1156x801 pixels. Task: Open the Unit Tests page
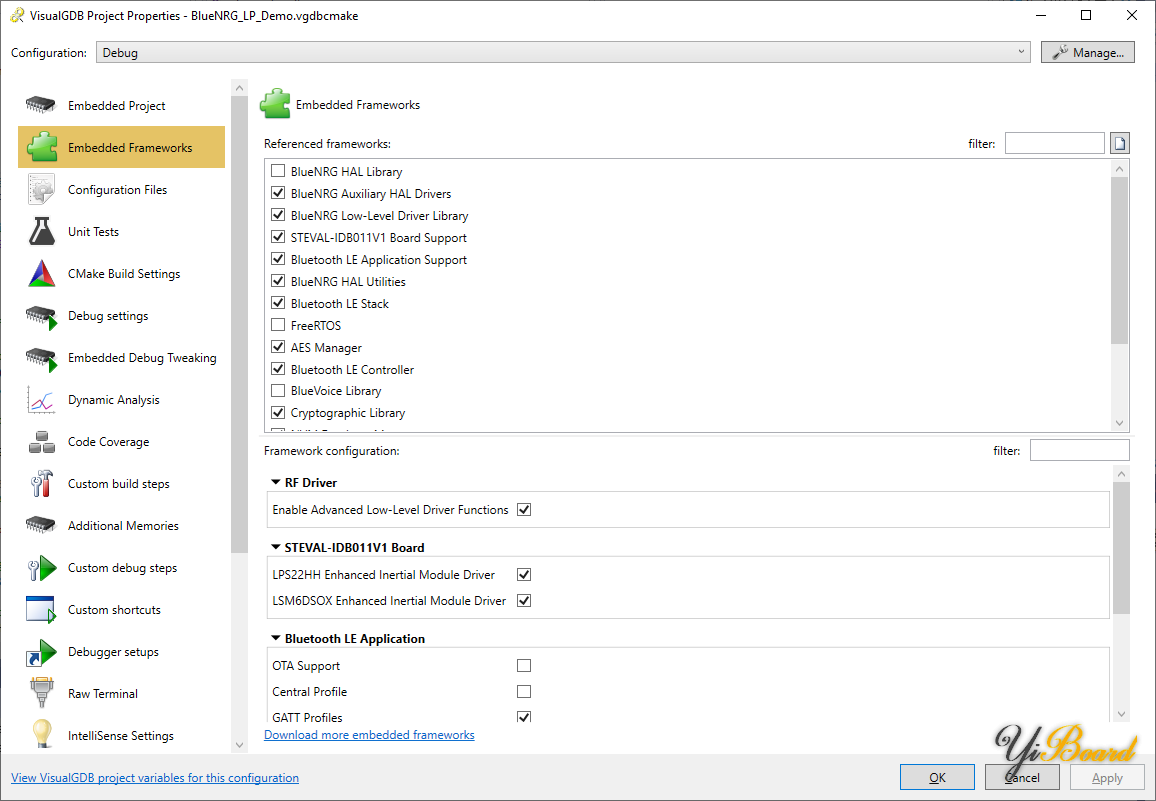pyautogui.click(x=122, y=232)
